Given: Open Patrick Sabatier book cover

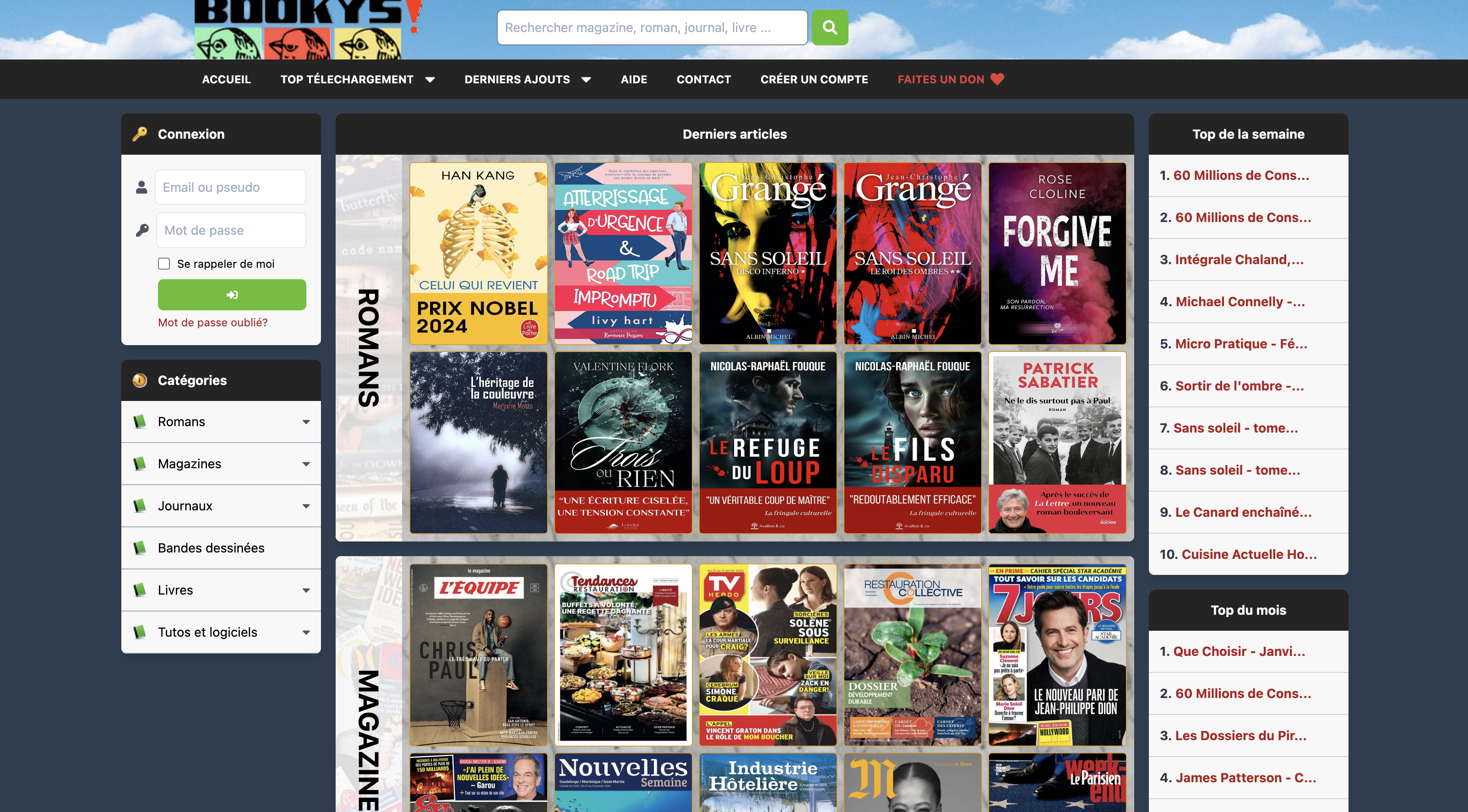Looking at the screenshot, I should point(1057,443).
